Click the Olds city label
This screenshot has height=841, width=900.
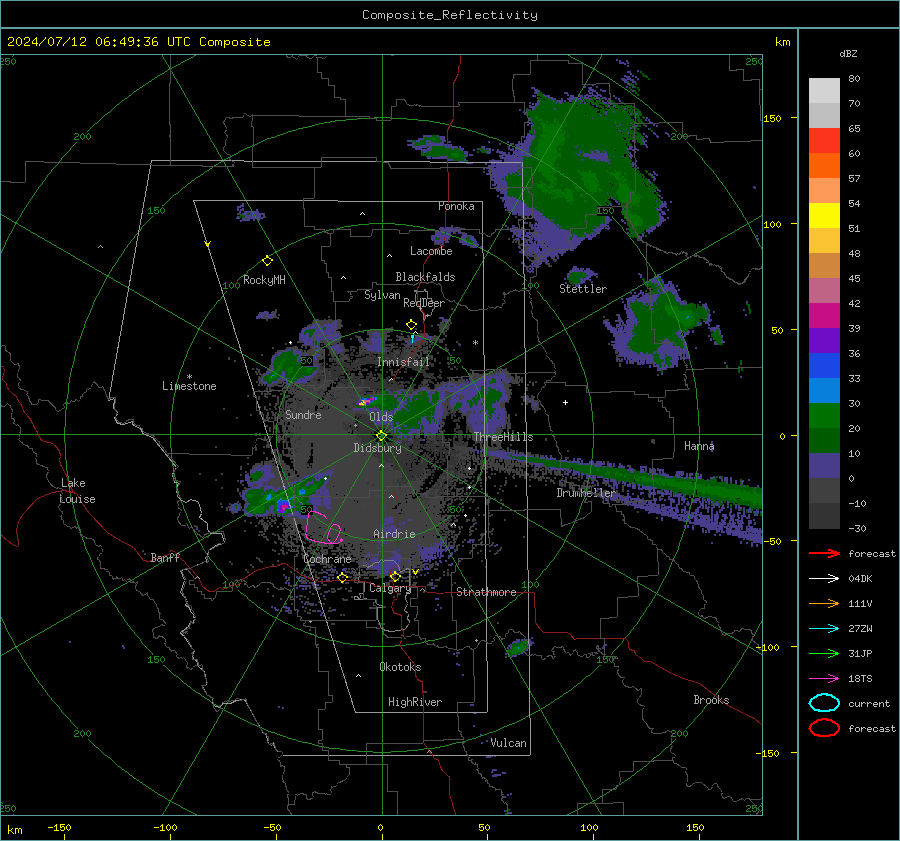(381, 416)
